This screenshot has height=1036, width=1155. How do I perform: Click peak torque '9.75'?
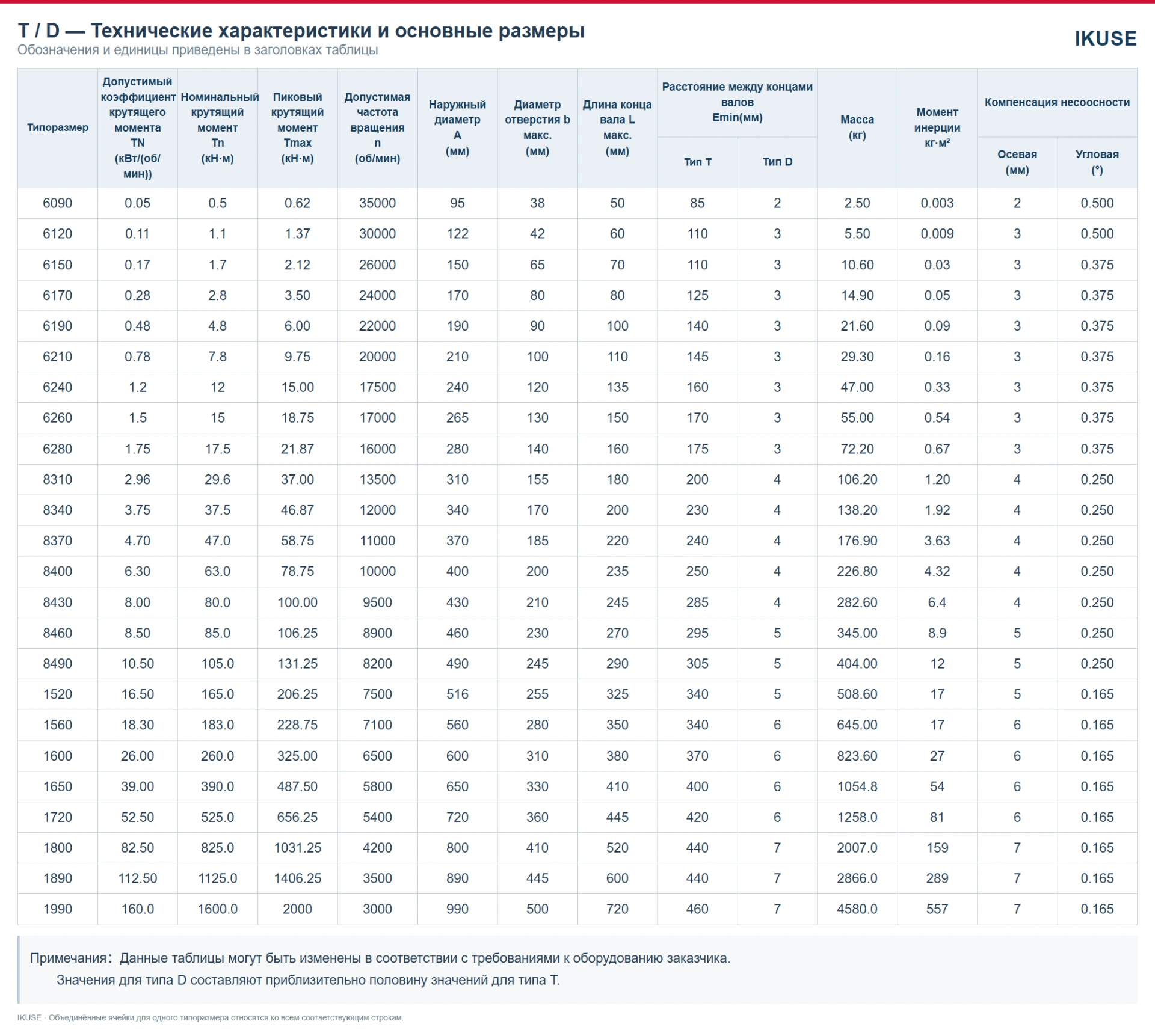coord(297,357)
